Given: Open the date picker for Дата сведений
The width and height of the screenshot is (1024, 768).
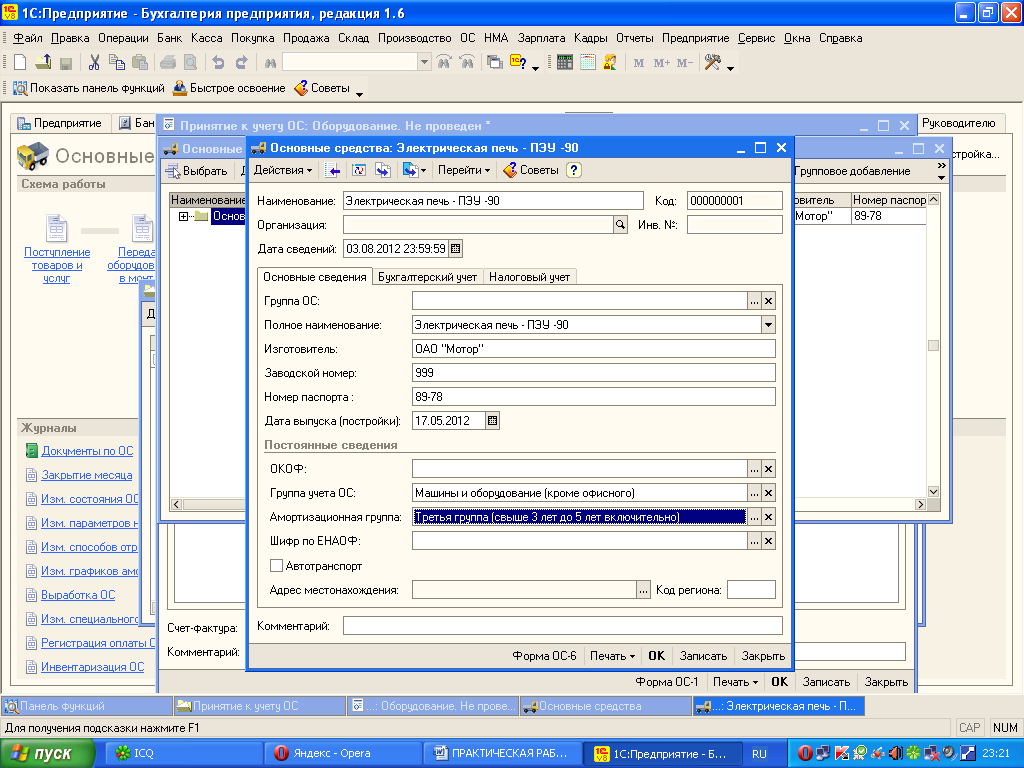Looking at the screenshot, I should point(456,248).
